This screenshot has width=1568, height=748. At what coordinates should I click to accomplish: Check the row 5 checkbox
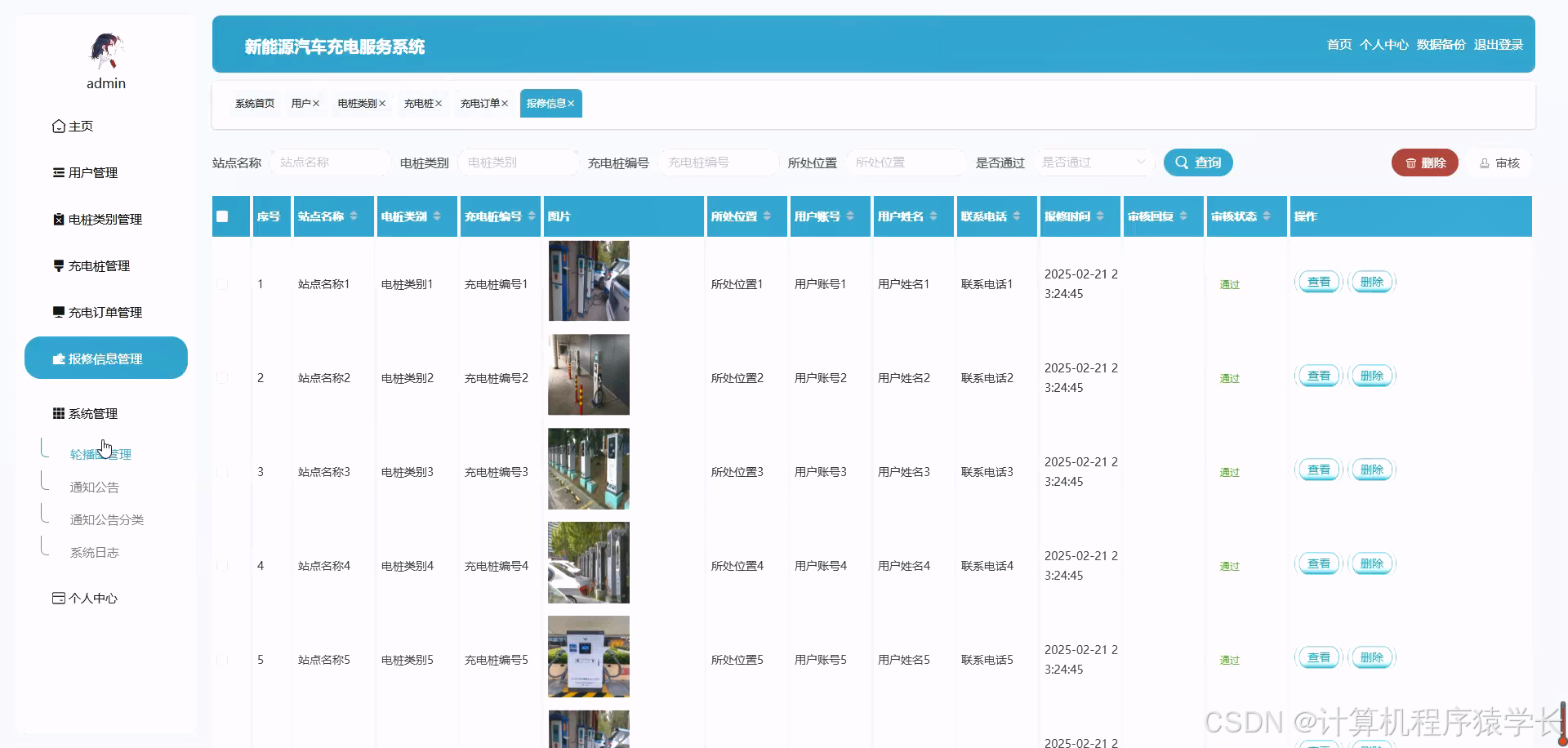click(222, 660)
